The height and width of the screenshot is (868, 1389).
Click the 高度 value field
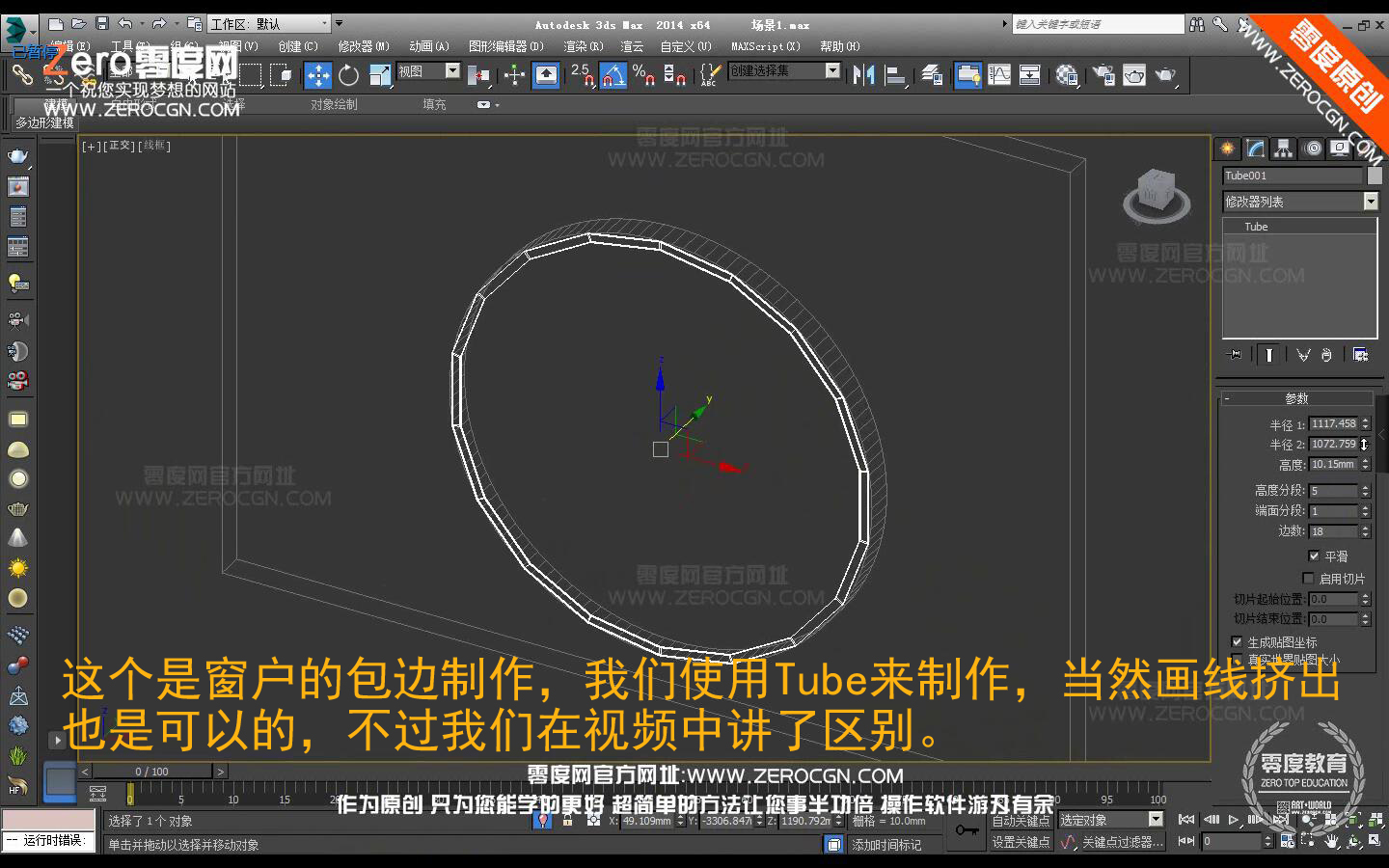pos(1333,464)
